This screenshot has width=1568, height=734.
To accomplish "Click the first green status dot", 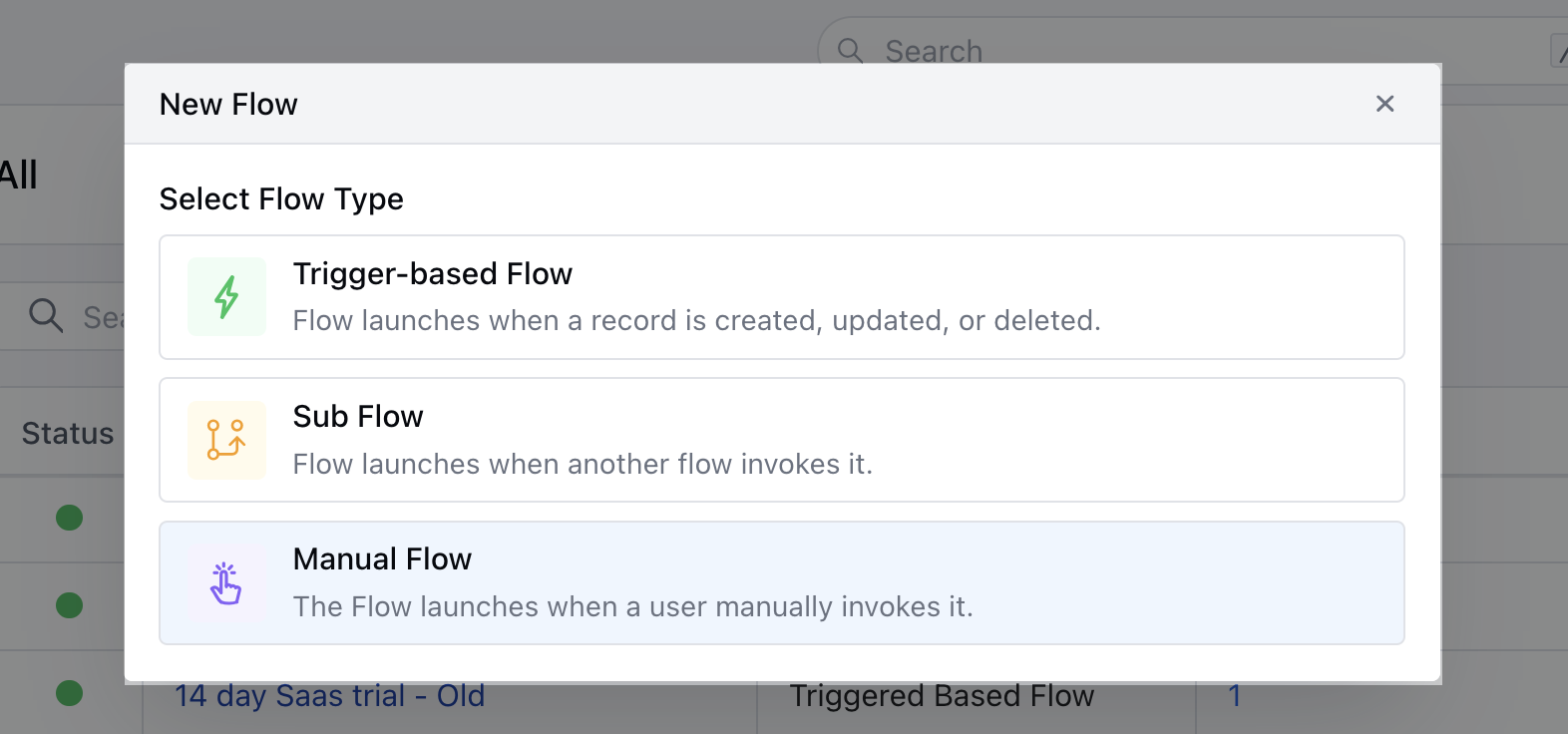I will coord(69,518).
